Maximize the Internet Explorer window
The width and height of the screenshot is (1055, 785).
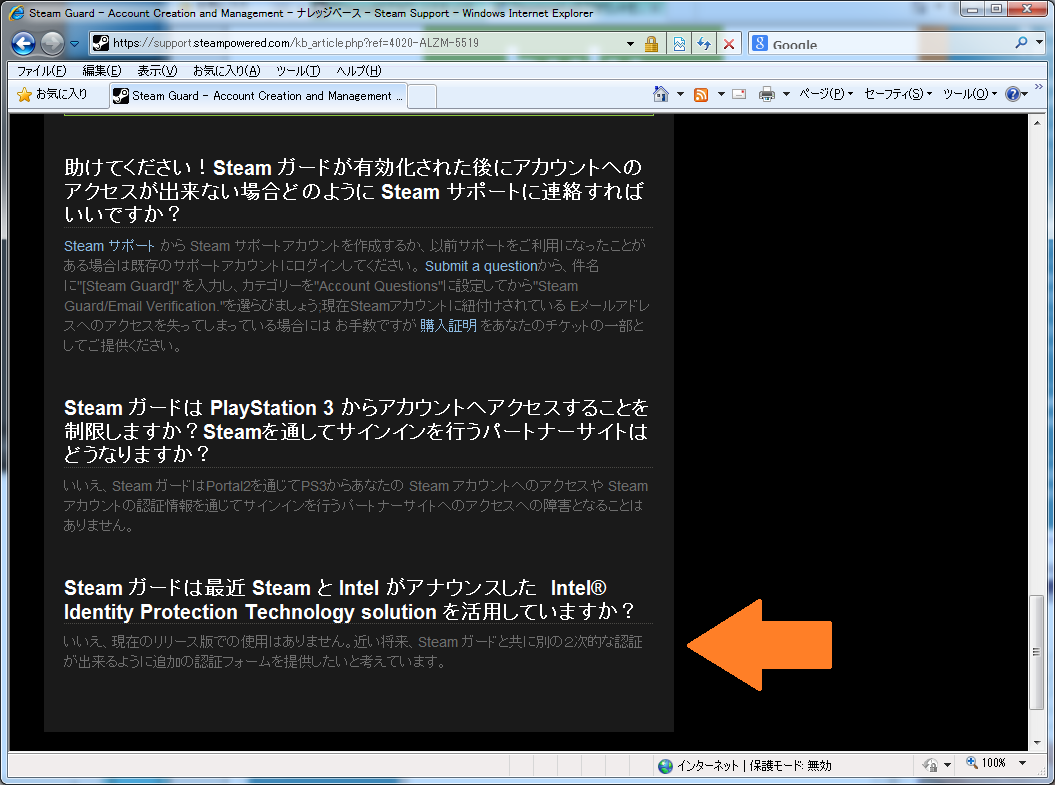pos(996,9)
